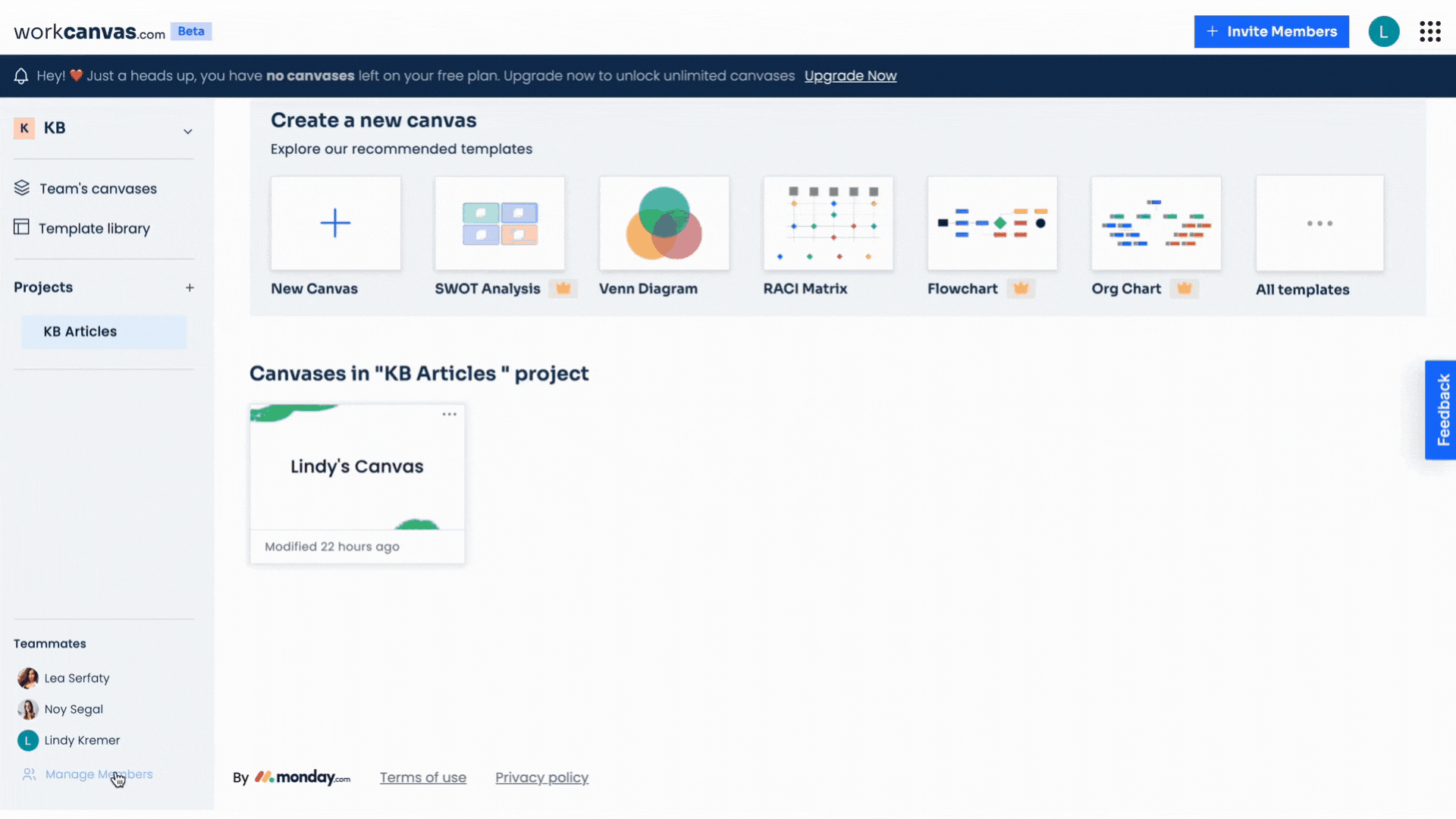Click Upgrade Now in the banner
Screen dimensions: 1456x819
point(850,76)
